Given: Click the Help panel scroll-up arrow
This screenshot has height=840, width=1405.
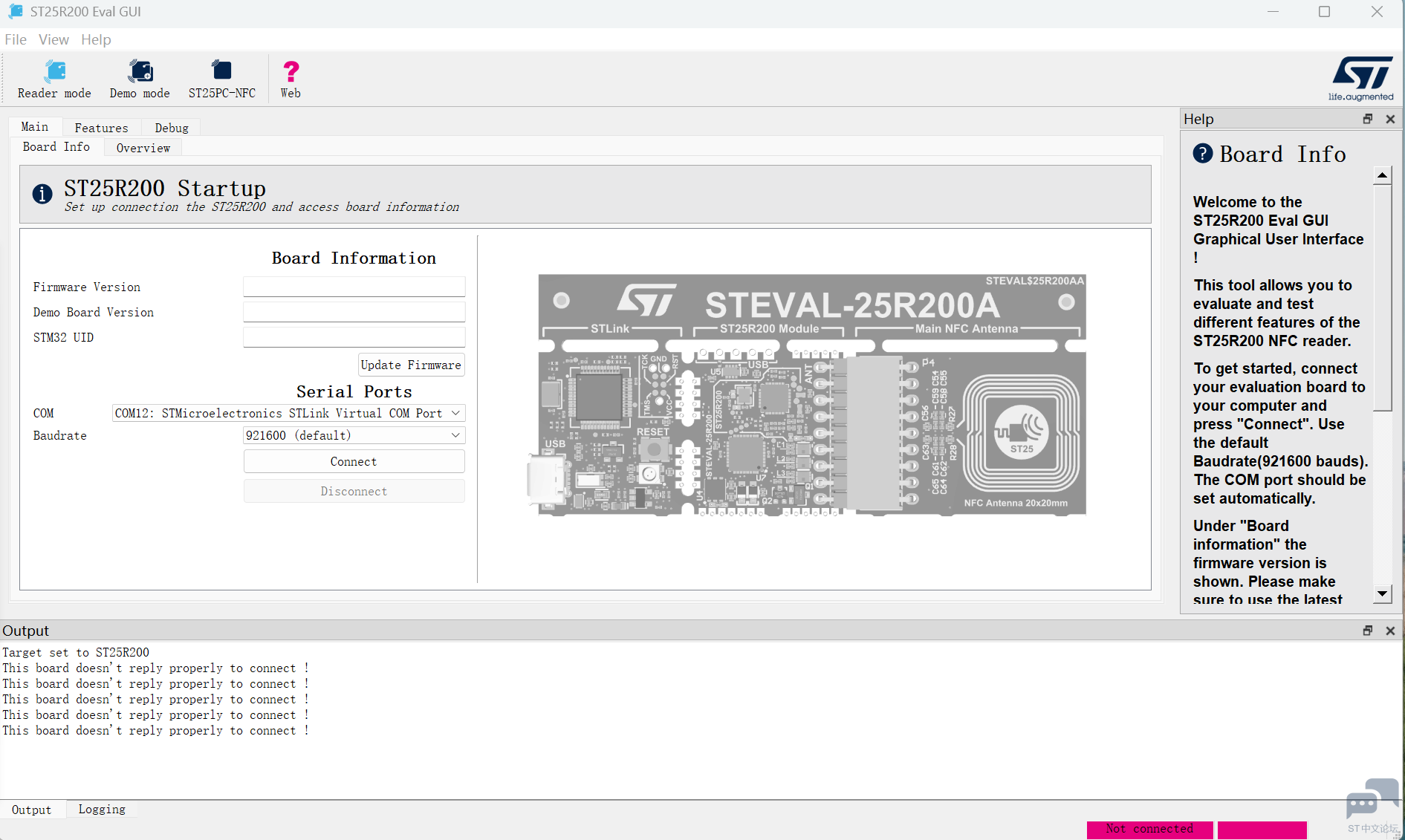Looking at the screenshot, I should (1382, 176).
